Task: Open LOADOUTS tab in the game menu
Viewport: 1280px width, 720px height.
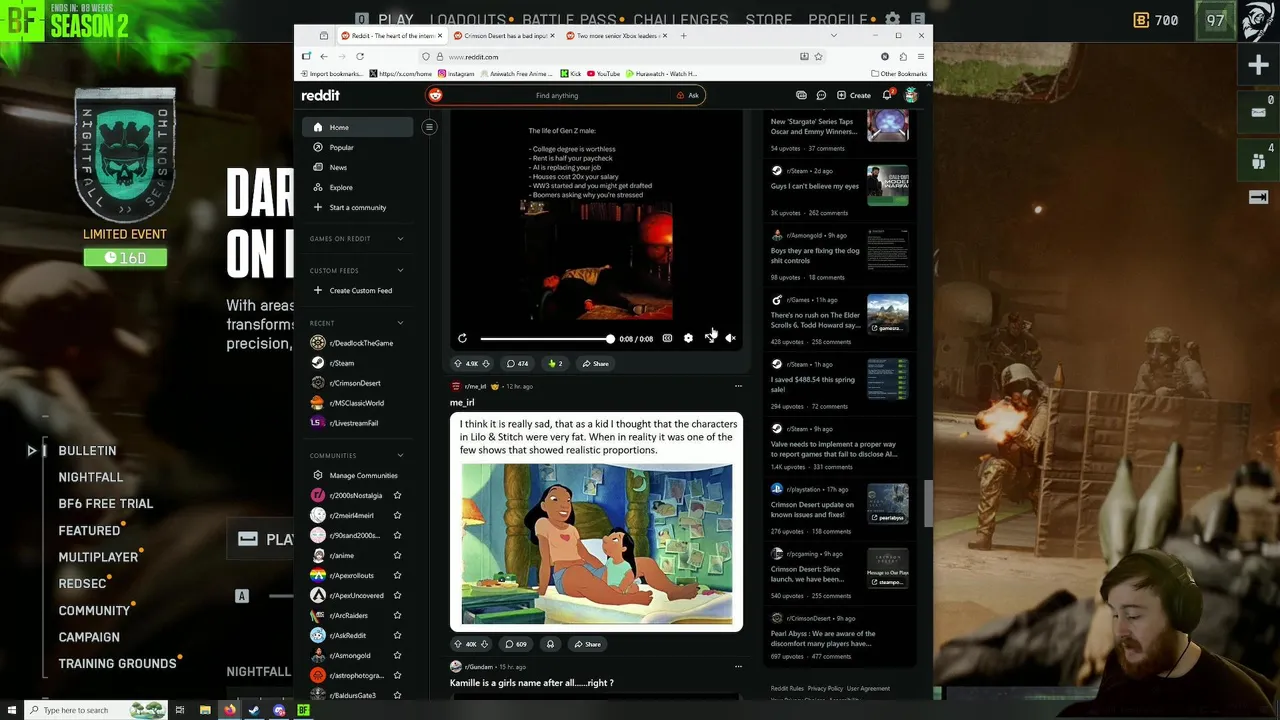Action: [468, 19]
